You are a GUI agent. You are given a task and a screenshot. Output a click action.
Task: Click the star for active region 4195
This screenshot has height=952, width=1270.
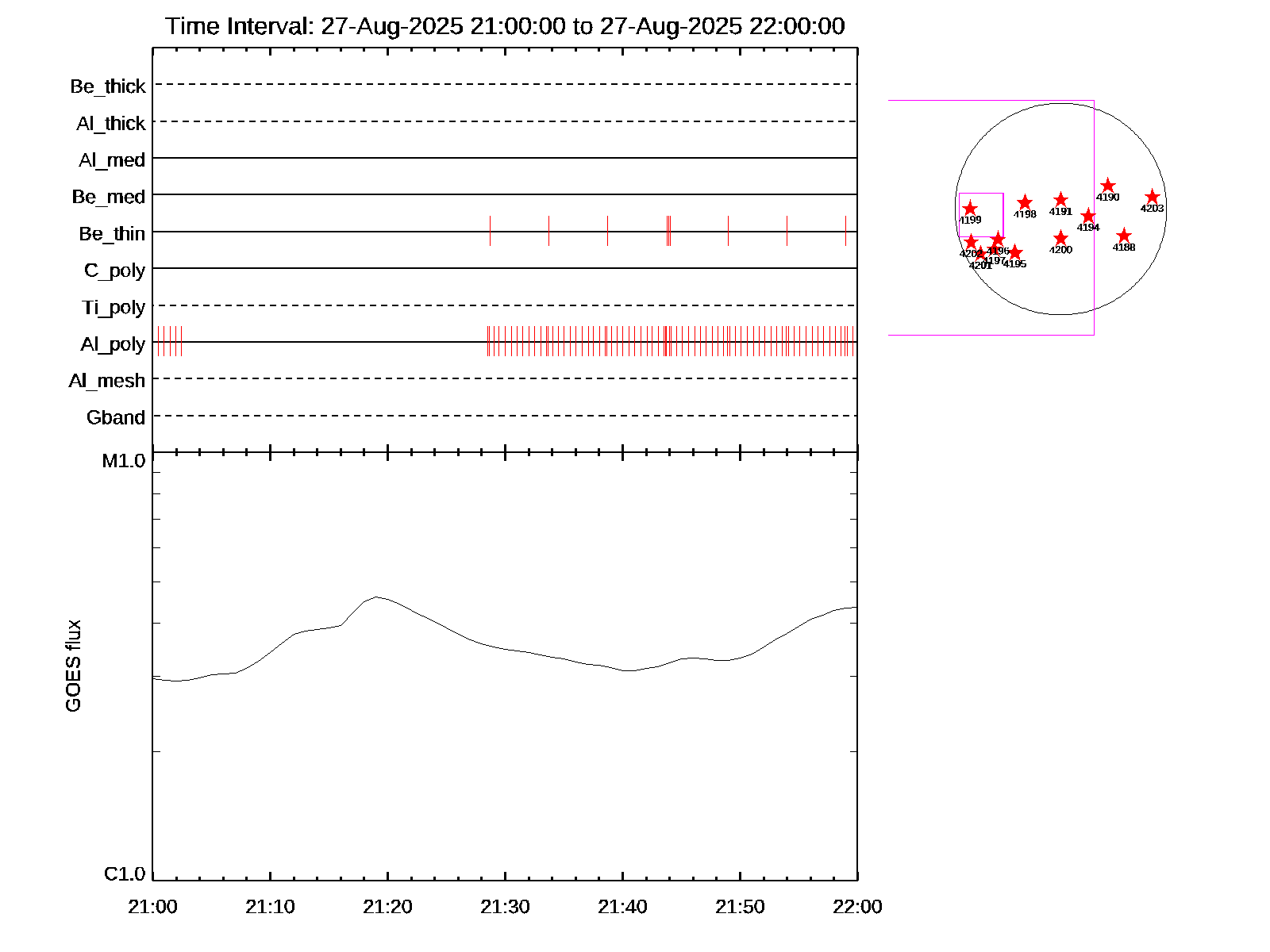click(x=1014, y=253)
